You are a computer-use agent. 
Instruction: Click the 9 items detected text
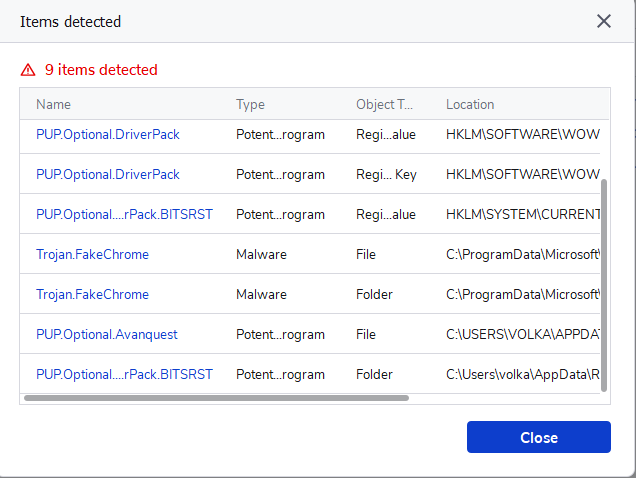click(101, 70)
